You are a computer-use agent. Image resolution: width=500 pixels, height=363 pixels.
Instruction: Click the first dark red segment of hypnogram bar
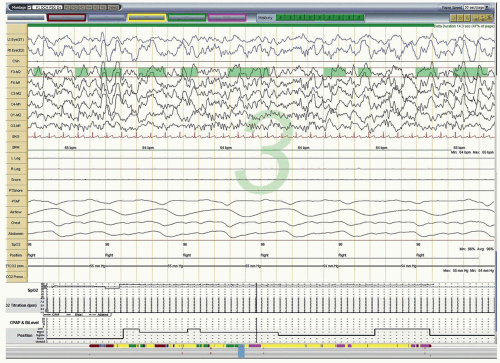point(94,346)
